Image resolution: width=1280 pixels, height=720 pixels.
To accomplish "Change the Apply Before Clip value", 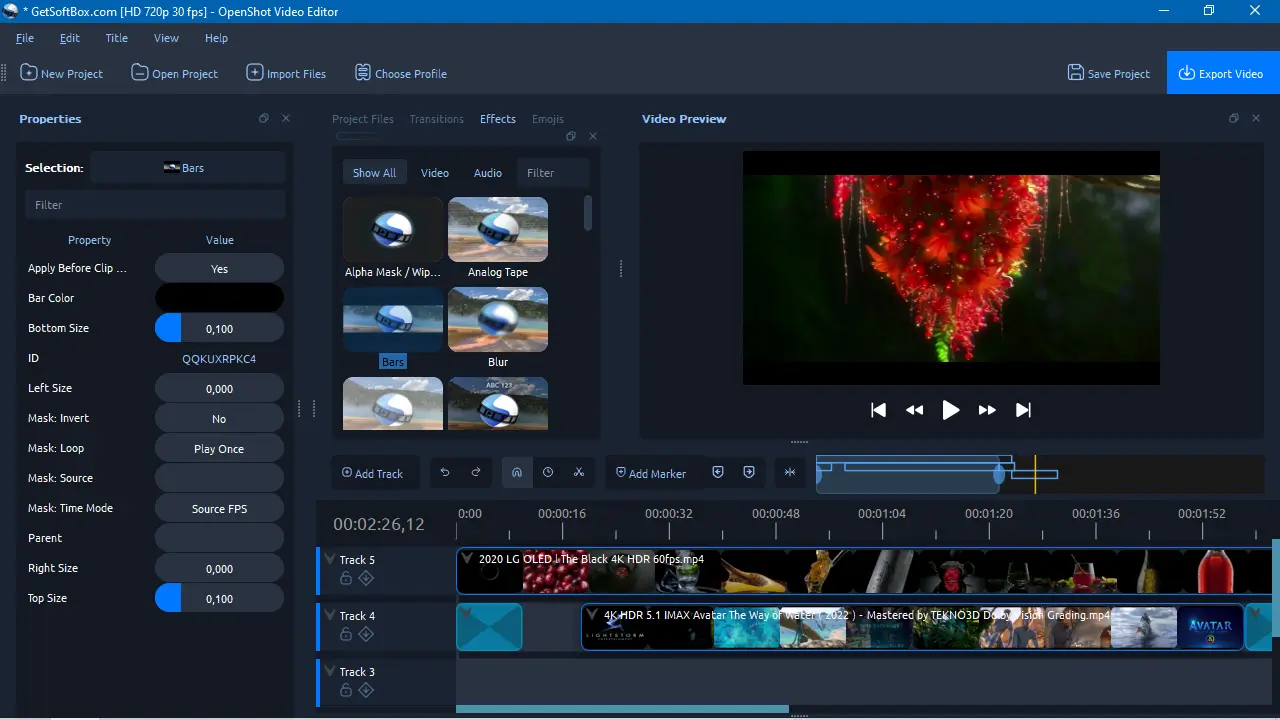I will tap(219, 268).
